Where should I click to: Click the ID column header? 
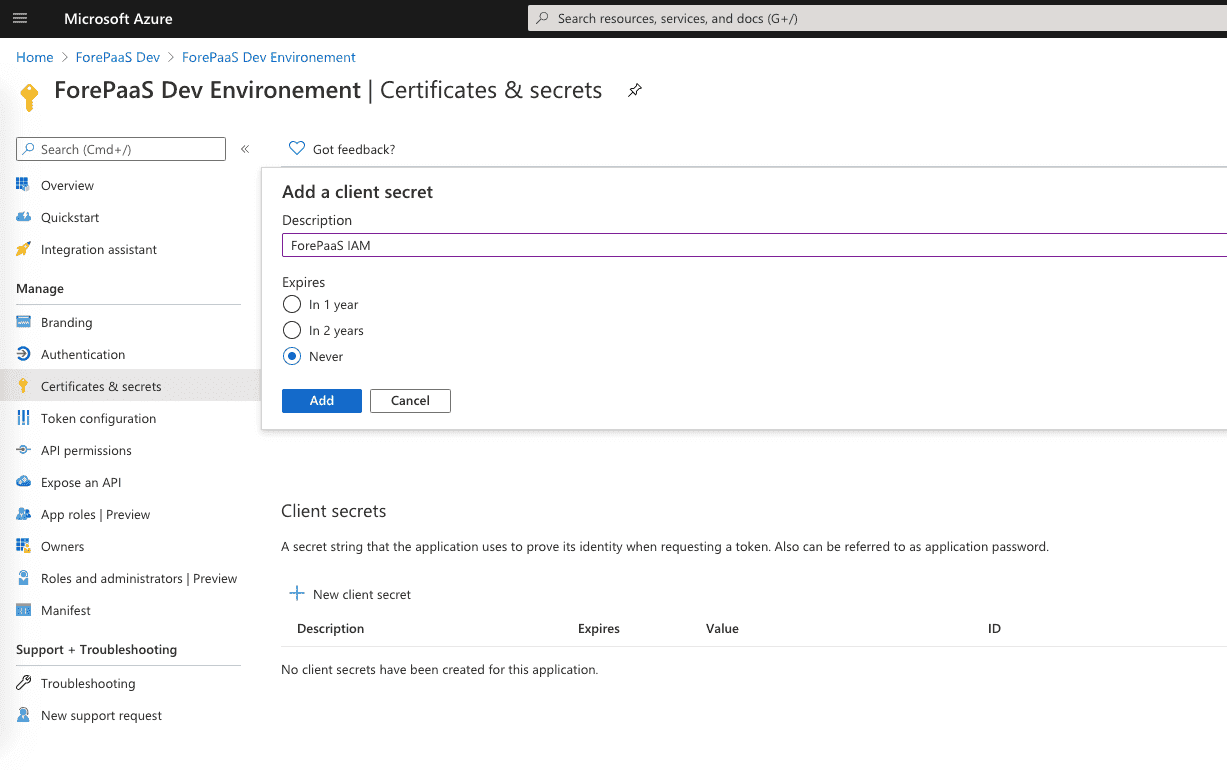click(x=994, y=629)
